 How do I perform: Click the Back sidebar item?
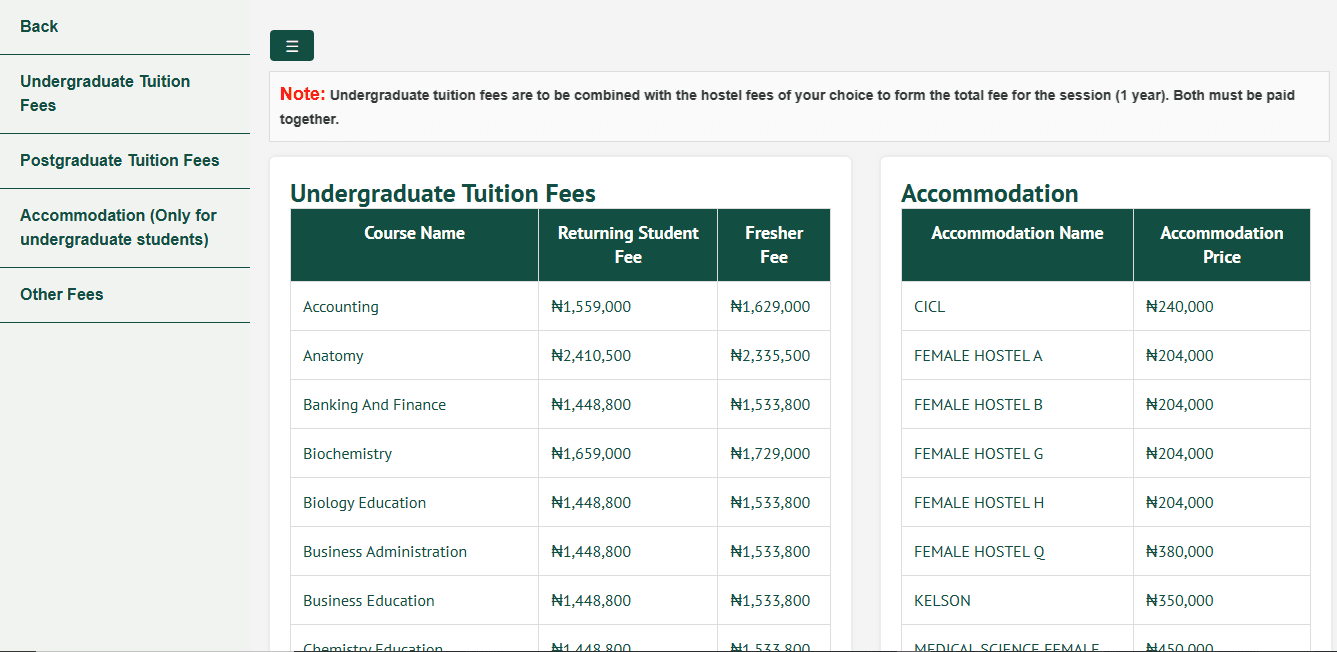[39, 26]
